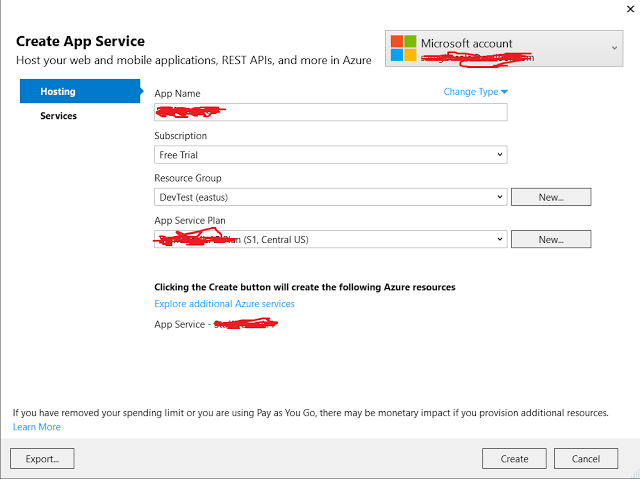Click the 'Resource Group' field label
The image size is (640, 479).
[188, 178]
